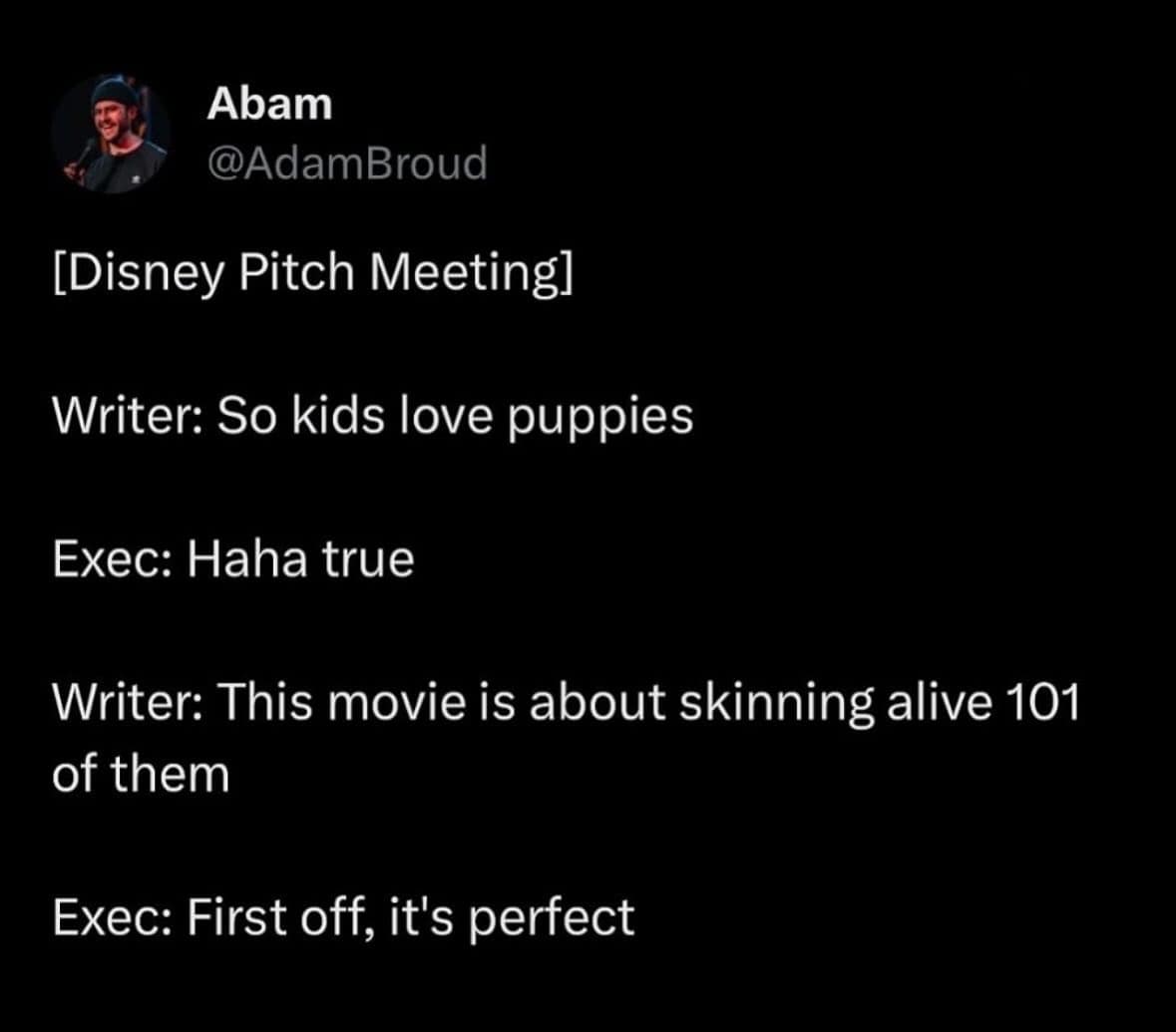Image resolution: width=1176 pixels, height=1032 pixels.
Task: Open the @AdamBroud handle link
Action: (x=346, y=163)
